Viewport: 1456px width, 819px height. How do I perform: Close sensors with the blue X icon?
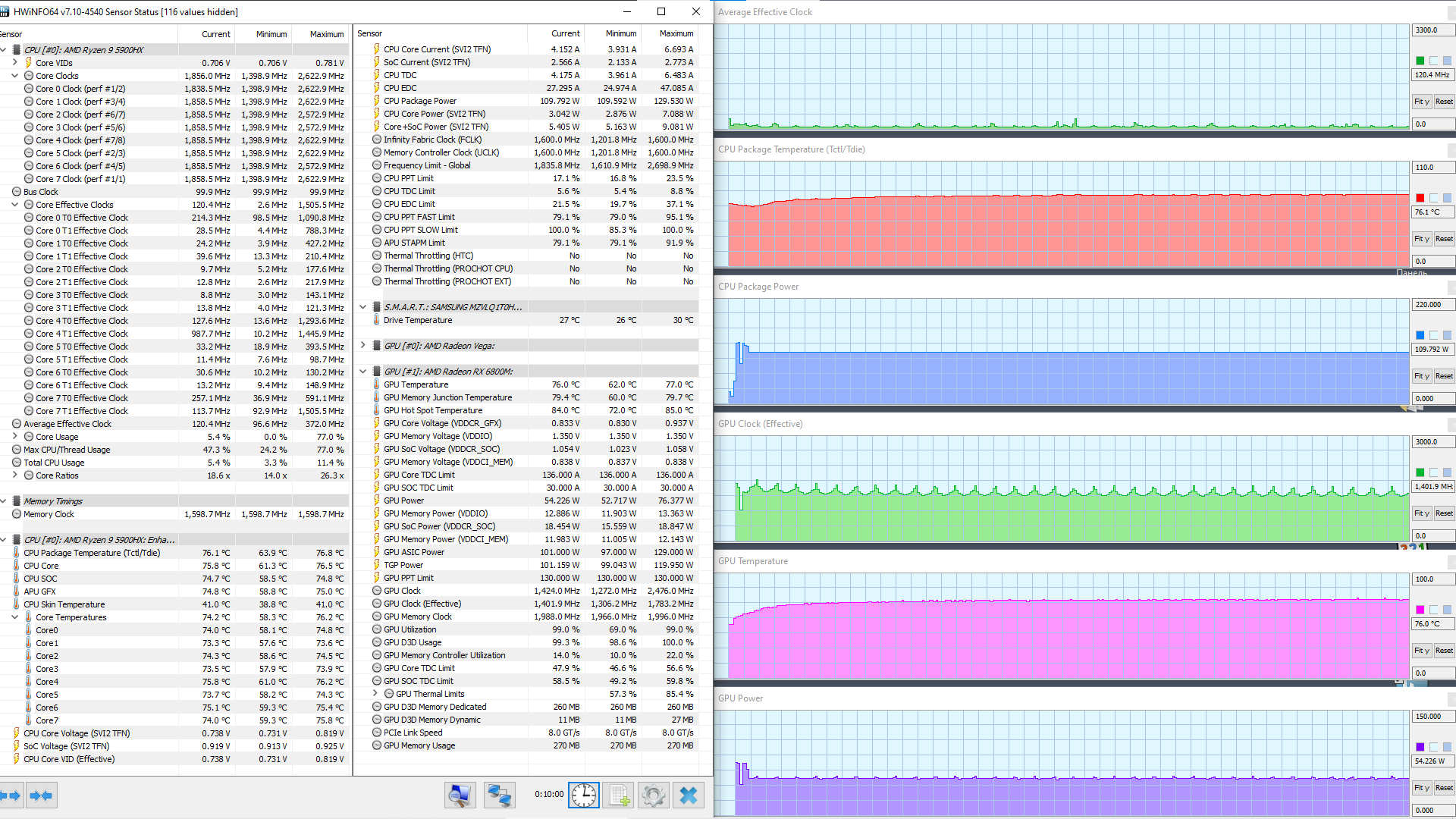(689, 795)
